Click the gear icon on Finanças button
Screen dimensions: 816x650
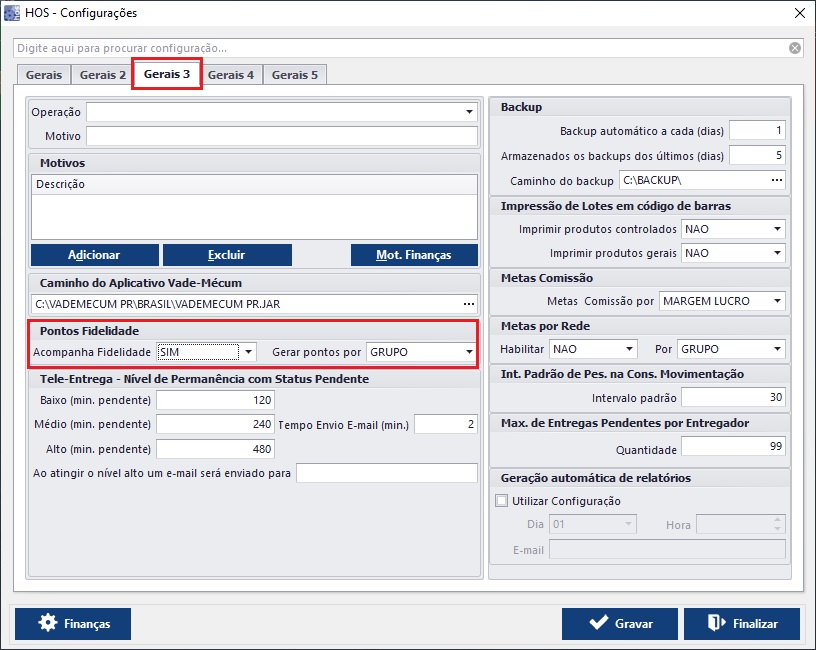click(47, 623)
